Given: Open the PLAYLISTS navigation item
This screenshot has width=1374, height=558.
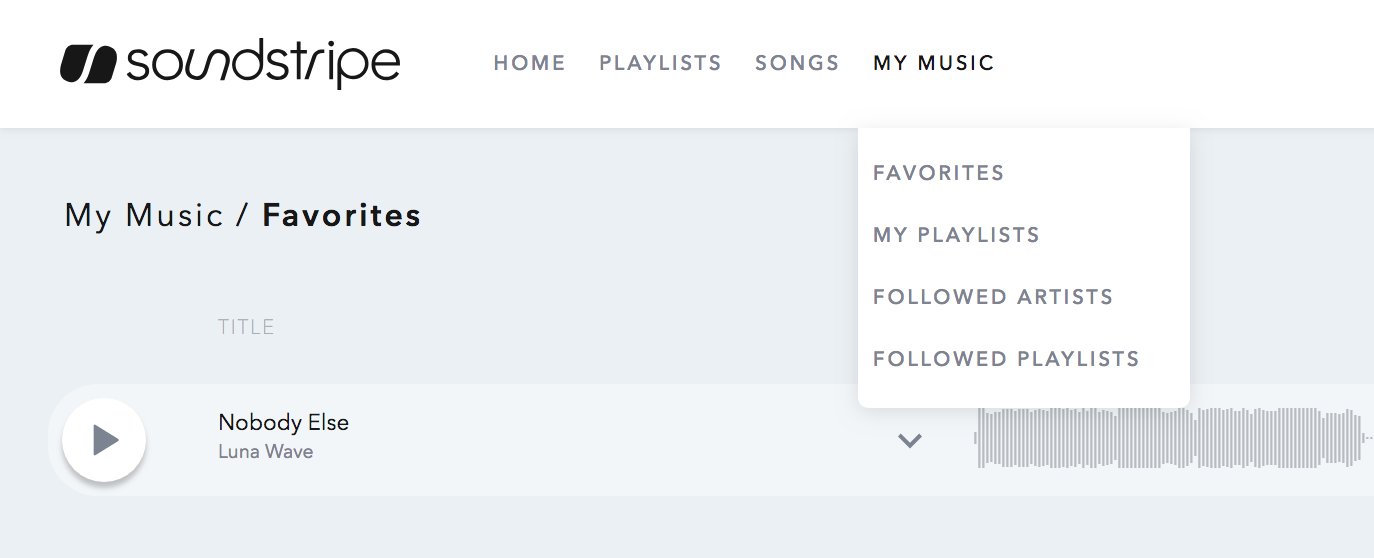Looking at the screenshot, I should point(660,63).
